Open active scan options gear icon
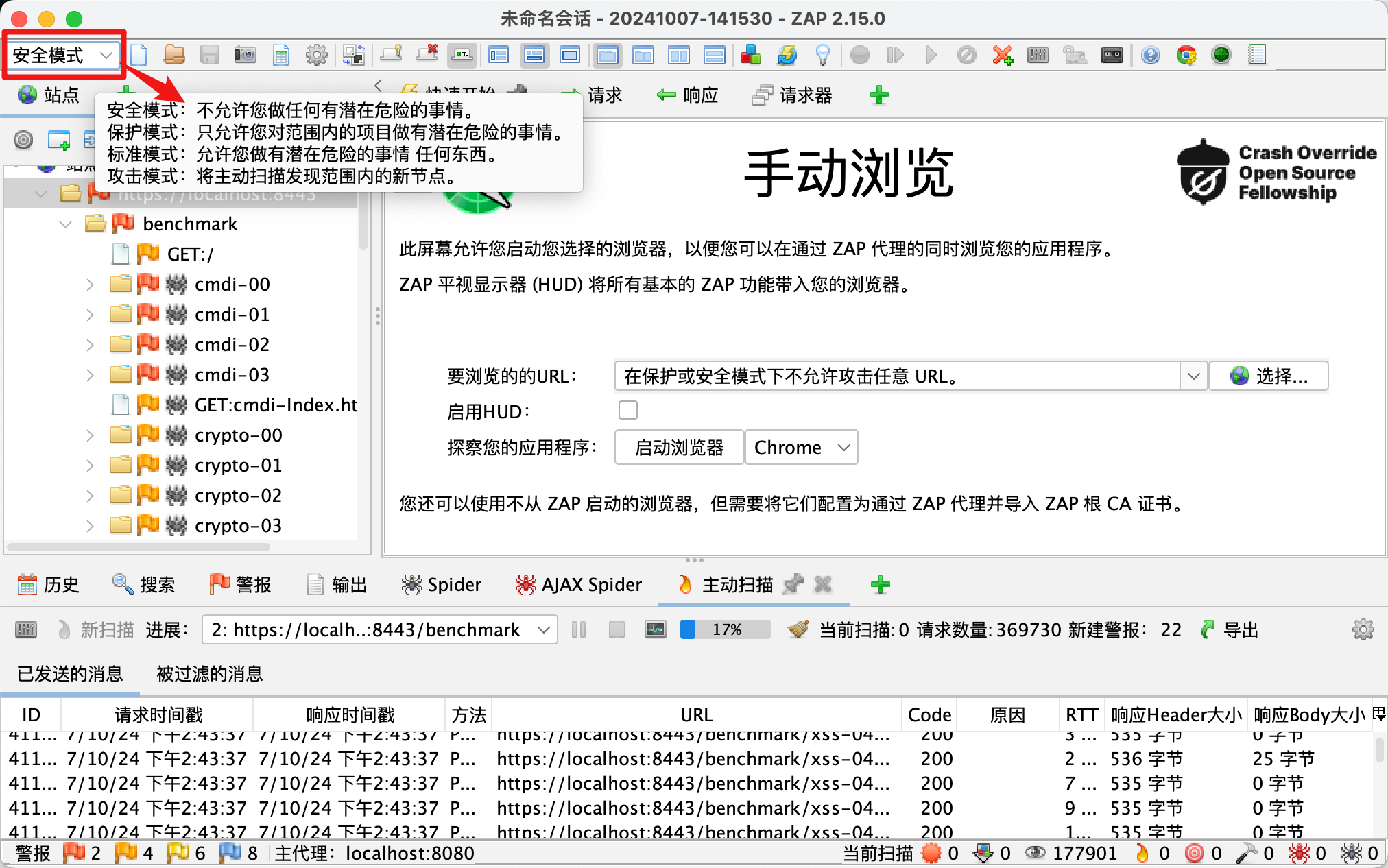1388x868 pixels. tap(1363, 629)
